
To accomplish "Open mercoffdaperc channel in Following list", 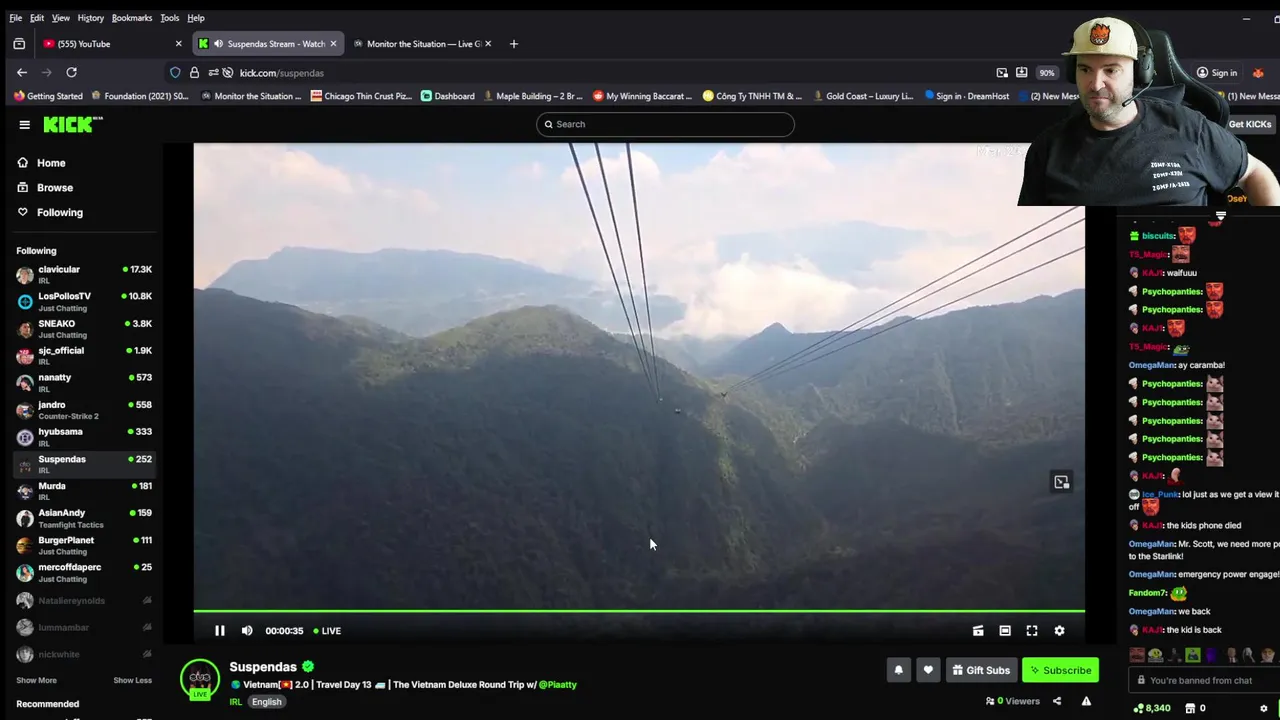I will pos(84,572).
